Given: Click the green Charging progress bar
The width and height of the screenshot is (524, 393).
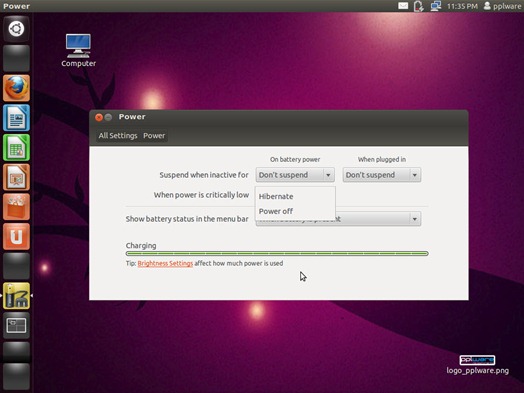Looking at the screenshot, I should pos(277,254).
